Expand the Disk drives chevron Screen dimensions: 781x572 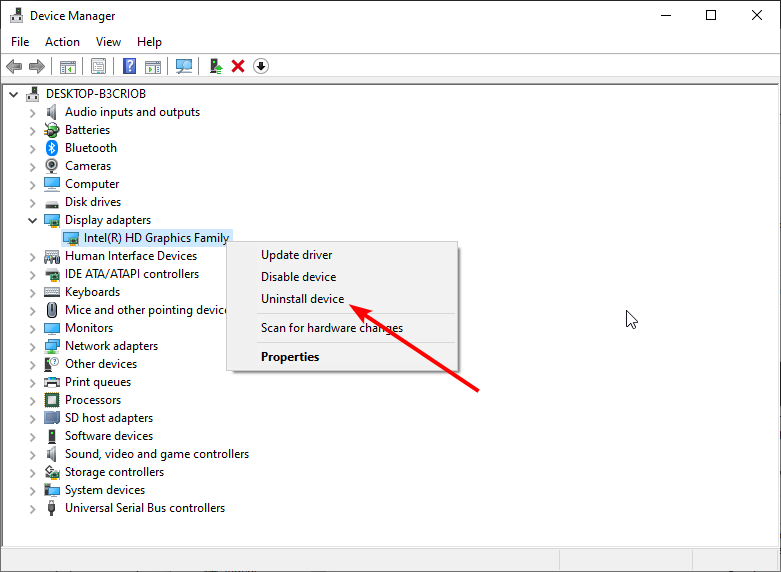(x=32, y=202)
